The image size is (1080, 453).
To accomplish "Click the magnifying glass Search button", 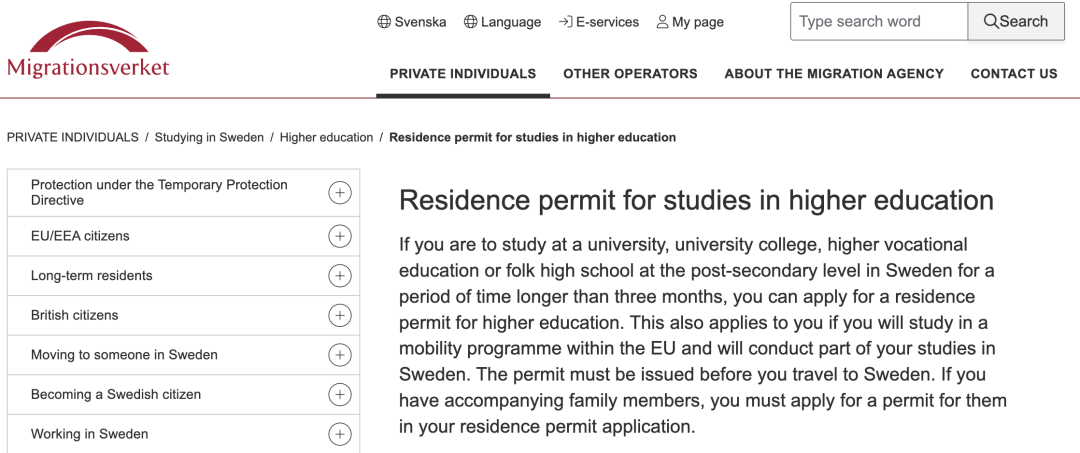I will [1016, 21].
